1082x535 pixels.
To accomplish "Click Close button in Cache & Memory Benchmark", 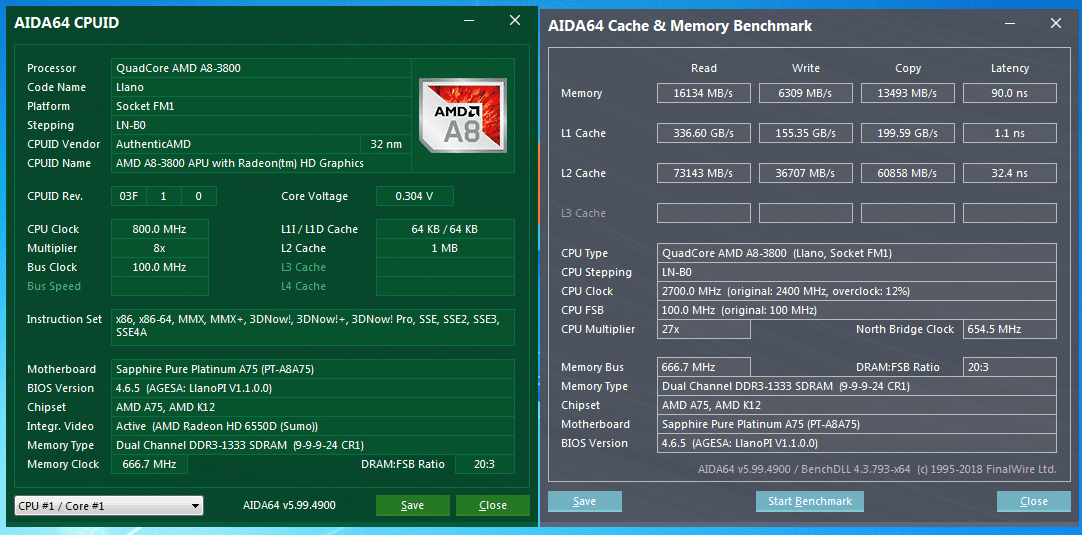I will (1034, 501).
